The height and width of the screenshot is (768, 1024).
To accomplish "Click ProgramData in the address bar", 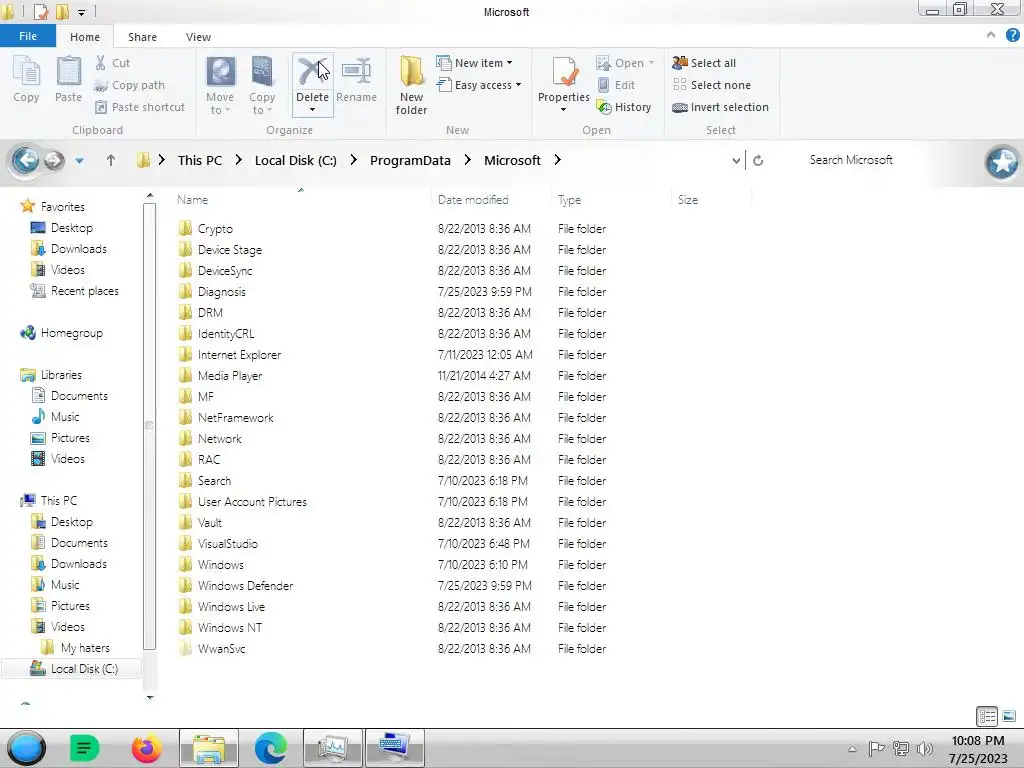I will click(x=410, y=160).
